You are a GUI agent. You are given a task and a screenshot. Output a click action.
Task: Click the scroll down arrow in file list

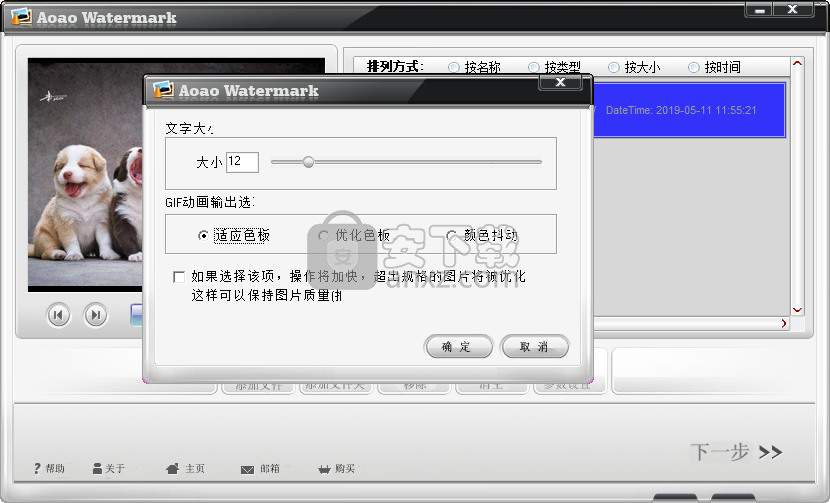[x=797, y=310]
